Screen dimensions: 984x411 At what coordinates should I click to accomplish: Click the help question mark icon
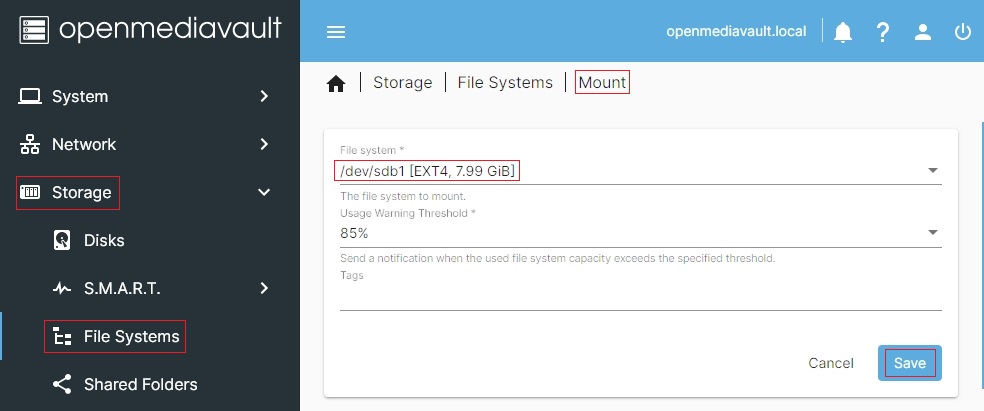883,31
